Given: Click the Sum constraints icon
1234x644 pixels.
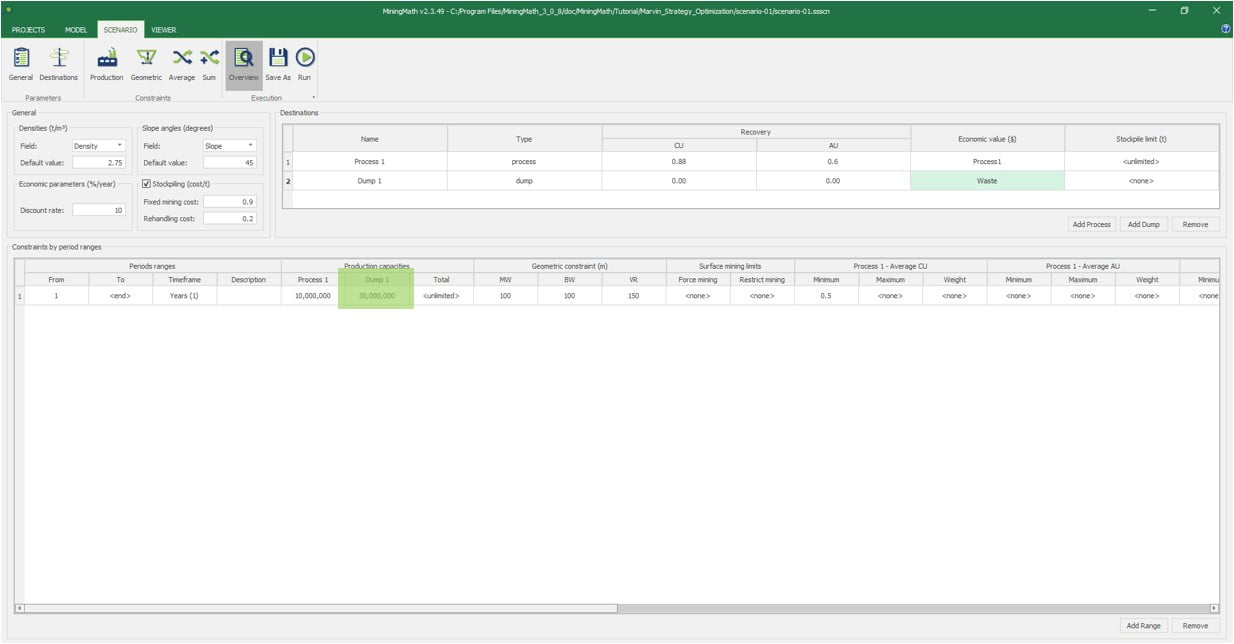Looking at the screenshot, I should 209,58.
